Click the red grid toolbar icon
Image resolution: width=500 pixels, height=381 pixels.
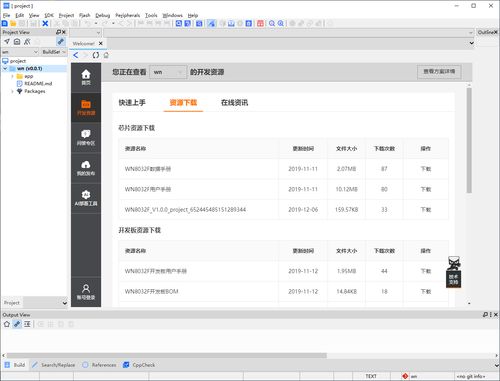pyautogui.click(x=261, y=23)
